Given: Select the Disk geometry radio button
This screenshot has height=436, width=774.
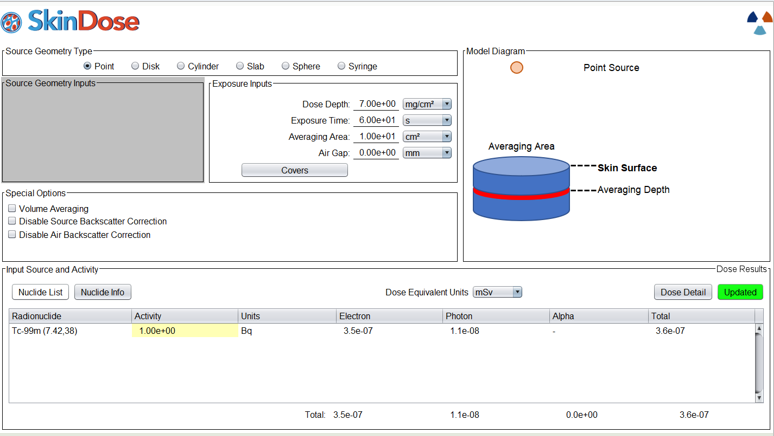Looking at the screenshot, I should point(135,66).
